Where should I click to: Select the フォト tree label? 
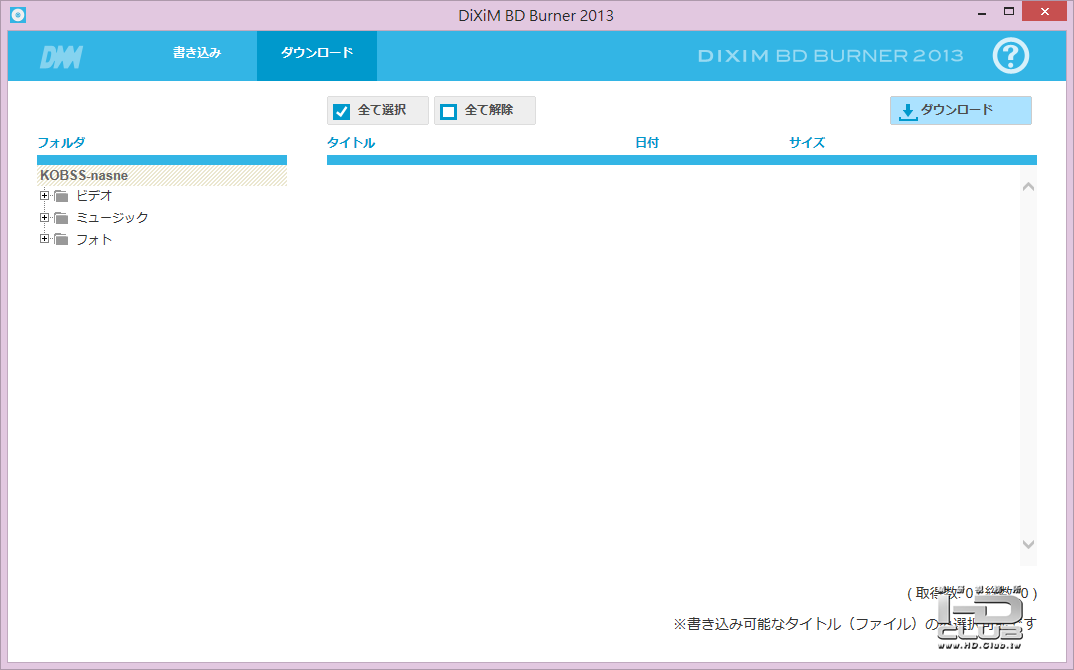click(x=94, y=240)
